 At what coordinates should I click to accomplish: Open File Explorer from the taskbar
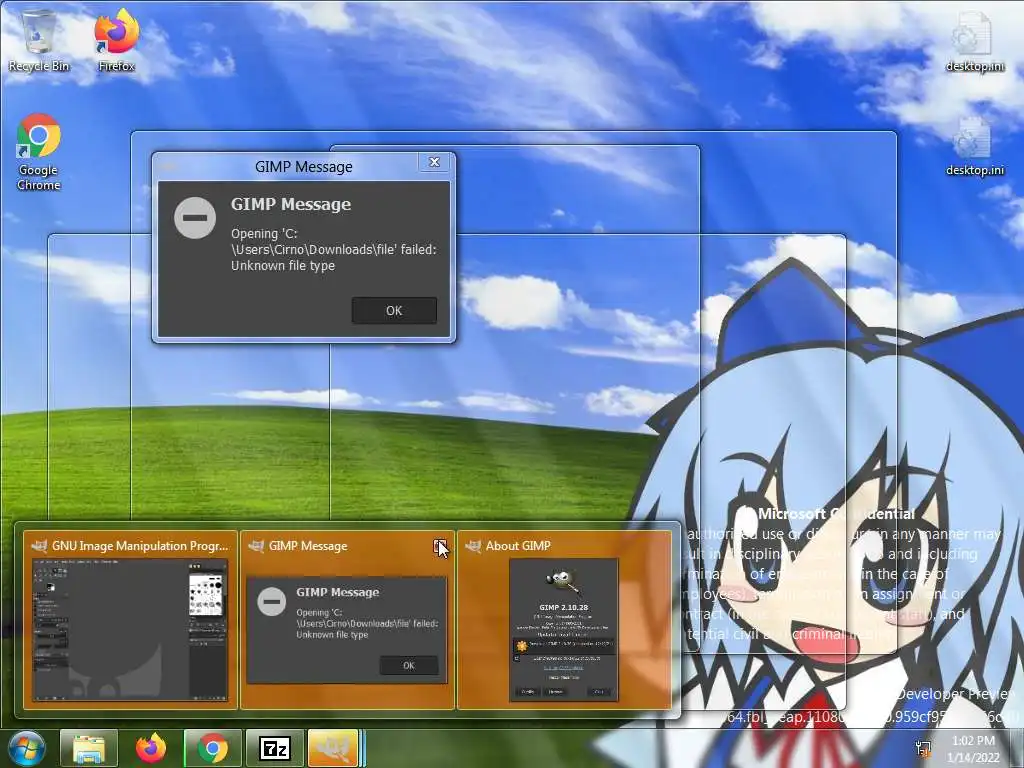[x=89, y=748]
